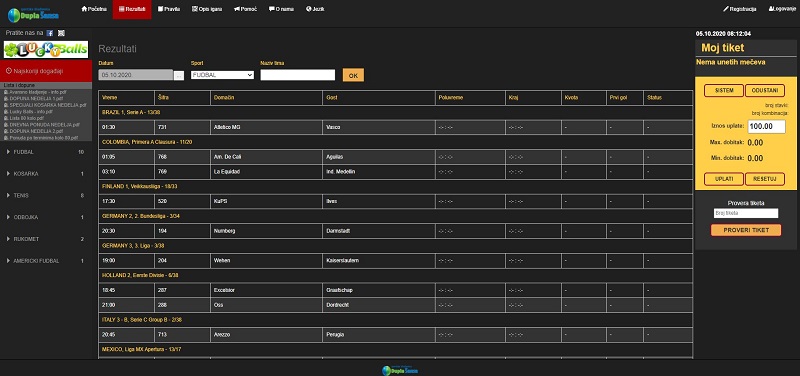The height and width of the screenshot is (376, 800).
Task: Click the Broj tiketa input field
Action: point(745,213)
